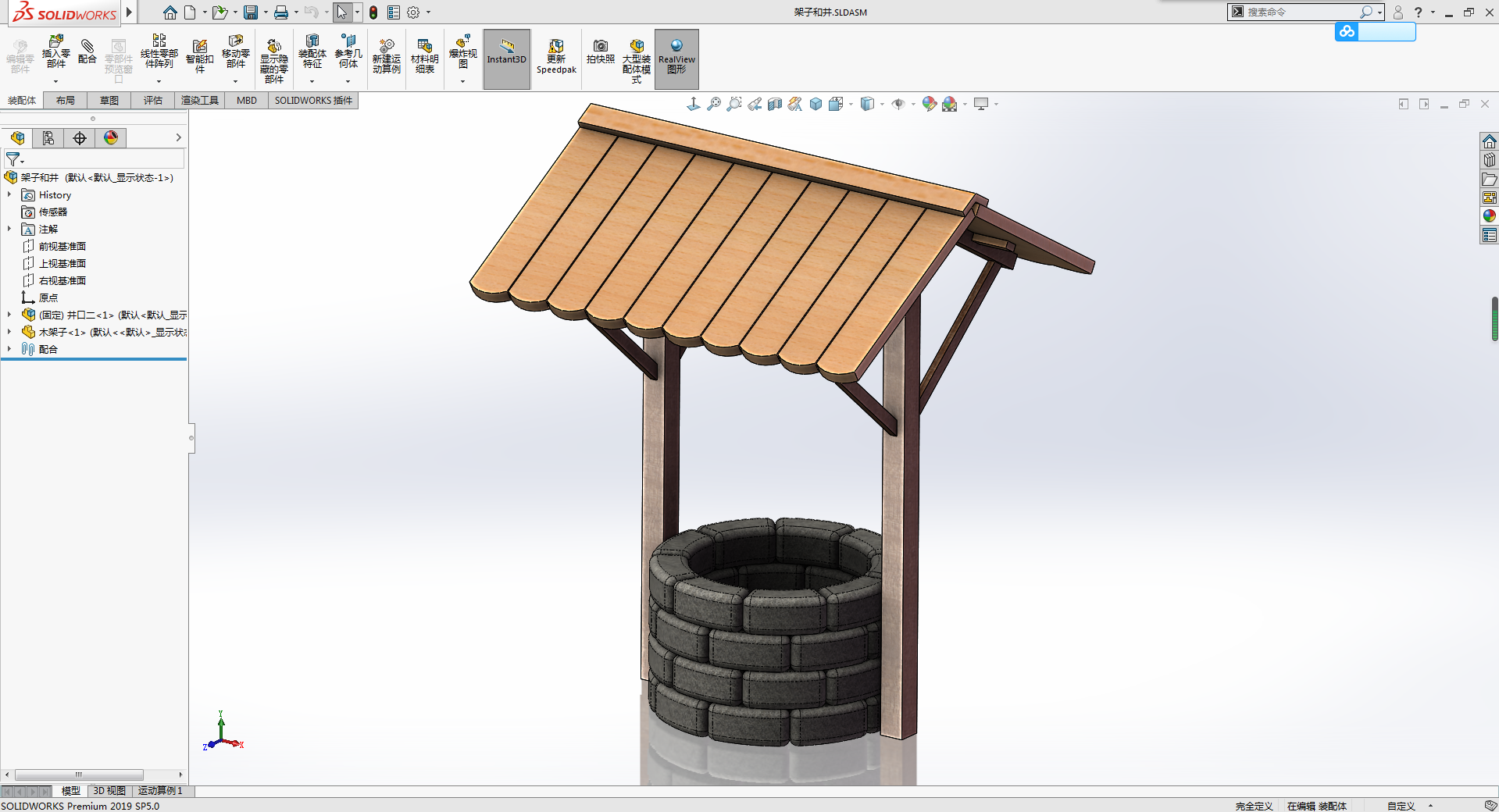The image size is (1499, 812).
Task: Open Hide/Show Items eye icon
Action: coord(898,104)
